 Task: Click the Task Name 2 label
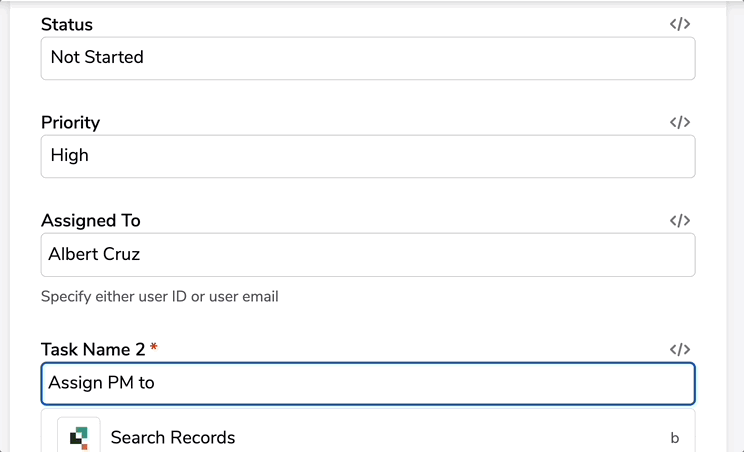click(x=93, y=350)
